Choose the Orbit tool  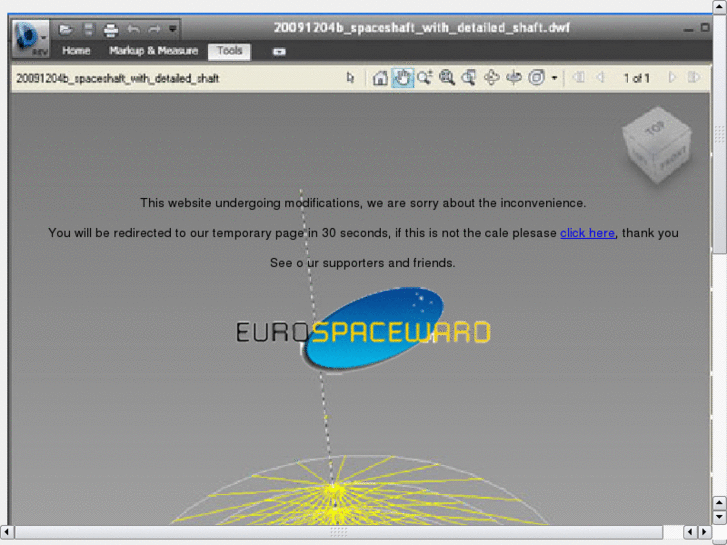[x=491, y=77]
